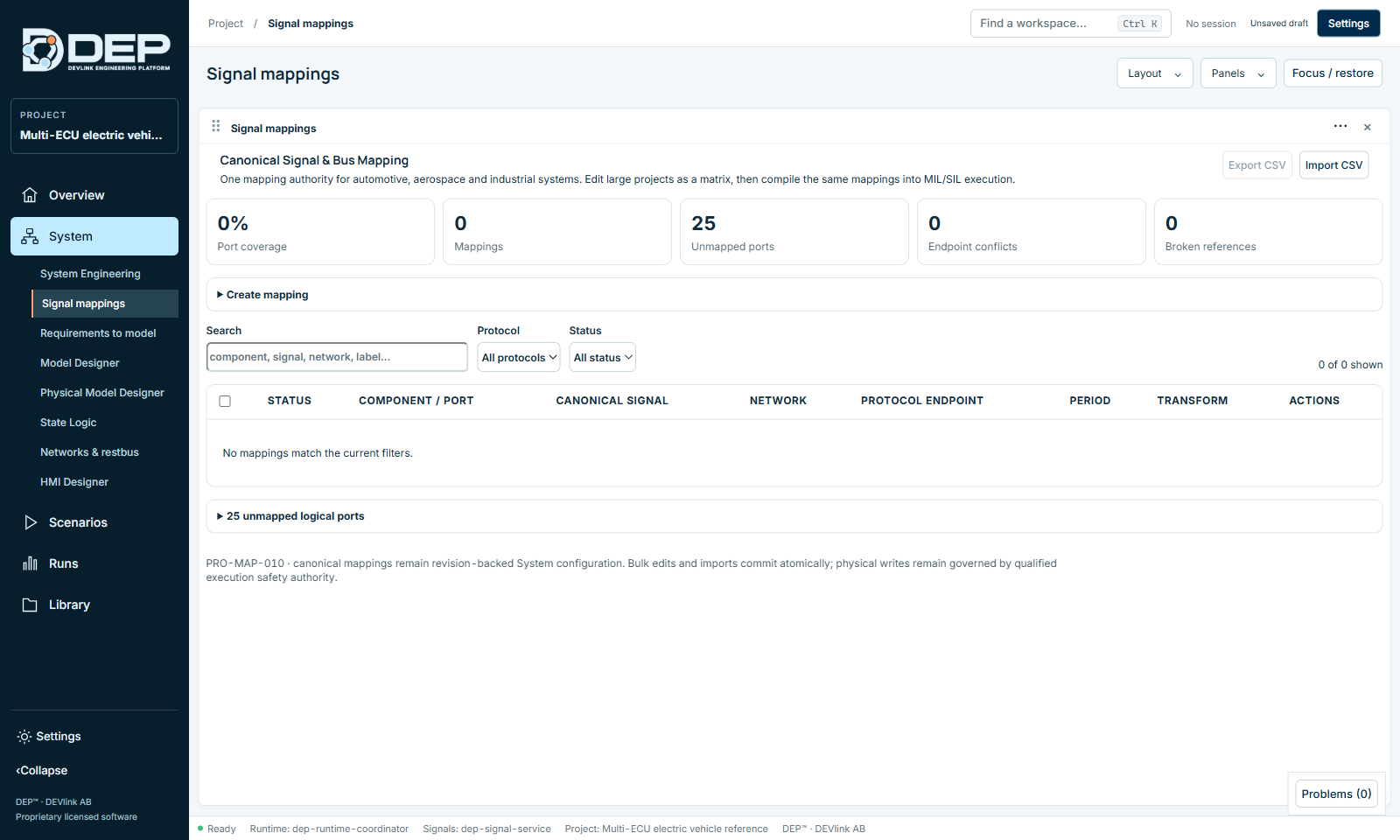Click the Import CSV button
Screen dimensions: 1400x840
pyautogui.click(x=1333, y=165)
